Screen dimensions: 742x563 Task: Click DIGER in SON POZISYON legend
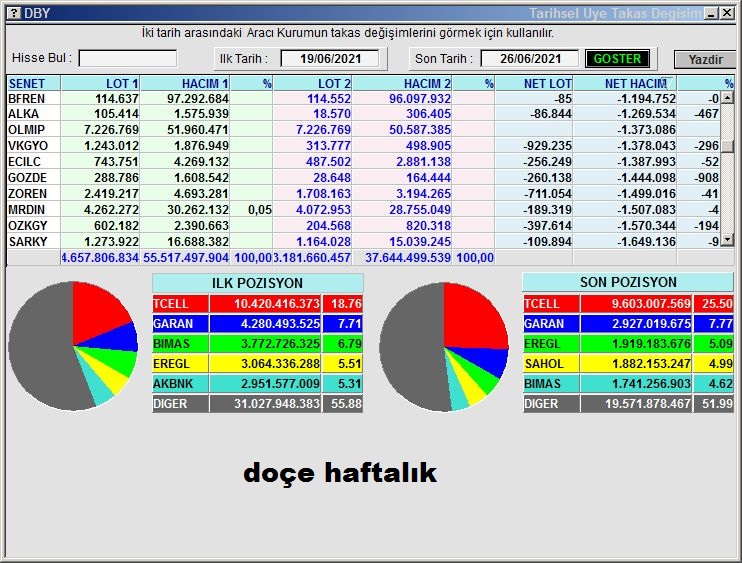[x=628, y=404]
